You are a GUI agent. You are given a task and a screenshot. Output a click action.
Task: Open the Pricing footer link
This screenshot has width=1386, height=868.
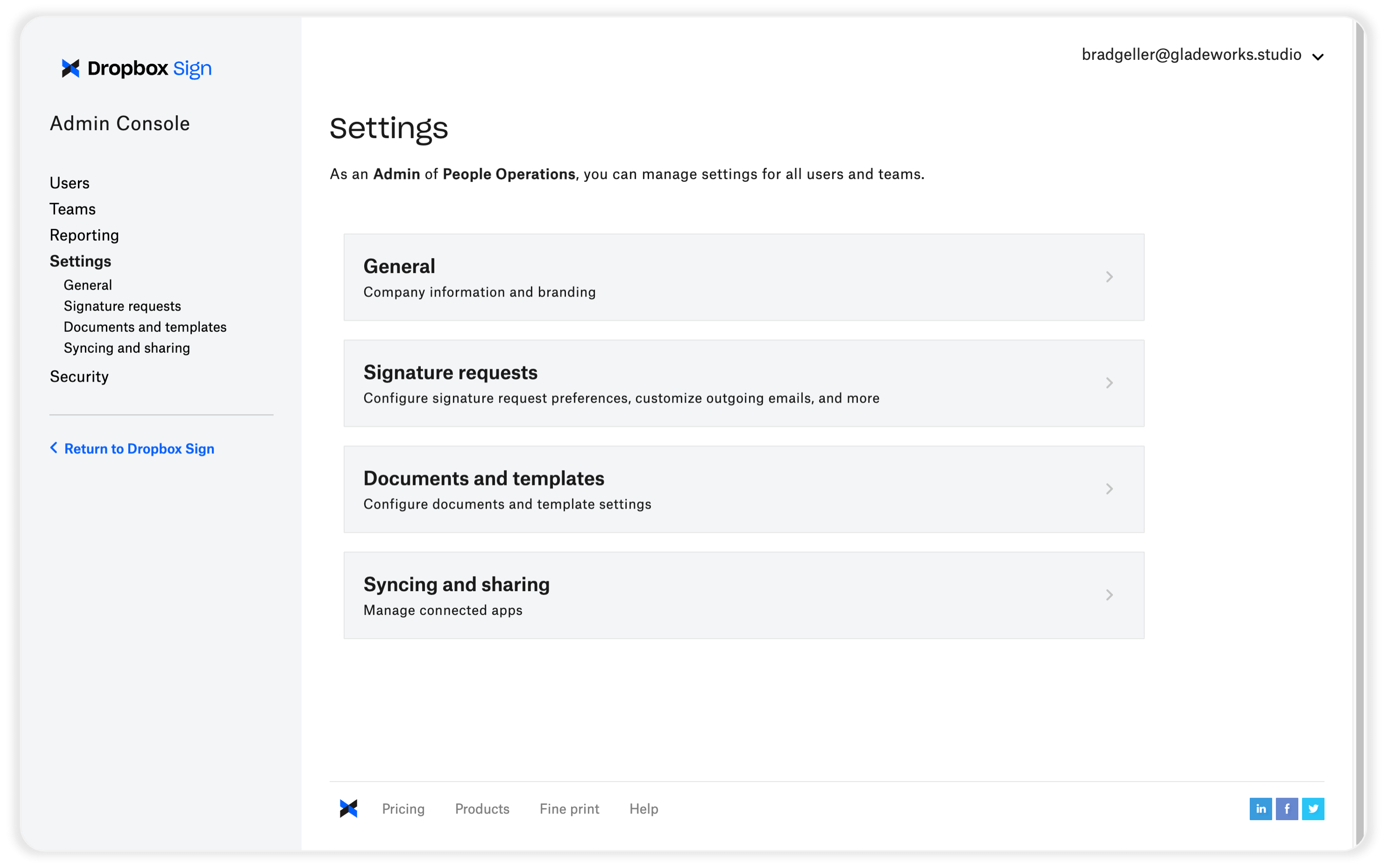[404, 809]
